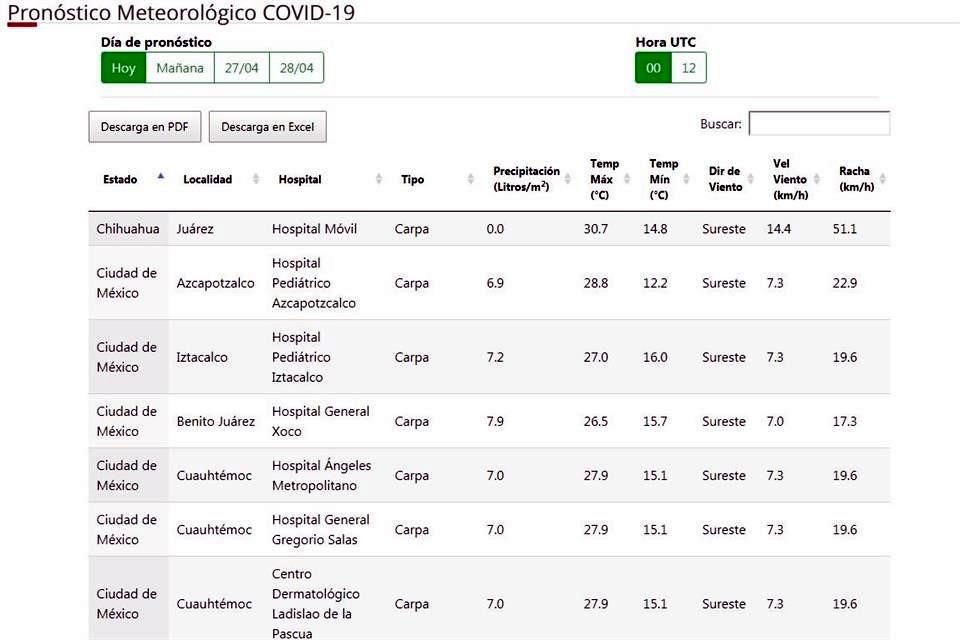This screenshot has width=960, height=640.
Task: Focus the Buscar search field
Action: (x=818, y=124)
